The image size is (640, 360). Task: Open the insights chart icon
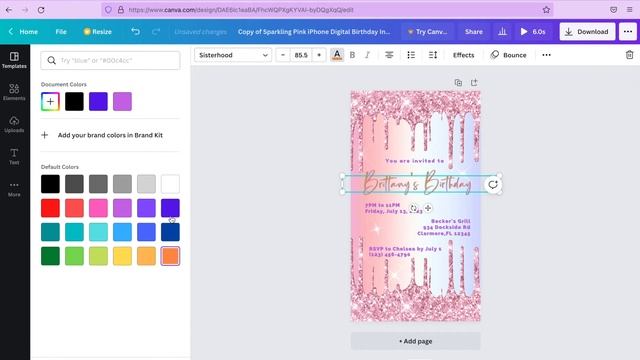click(502, 31)
